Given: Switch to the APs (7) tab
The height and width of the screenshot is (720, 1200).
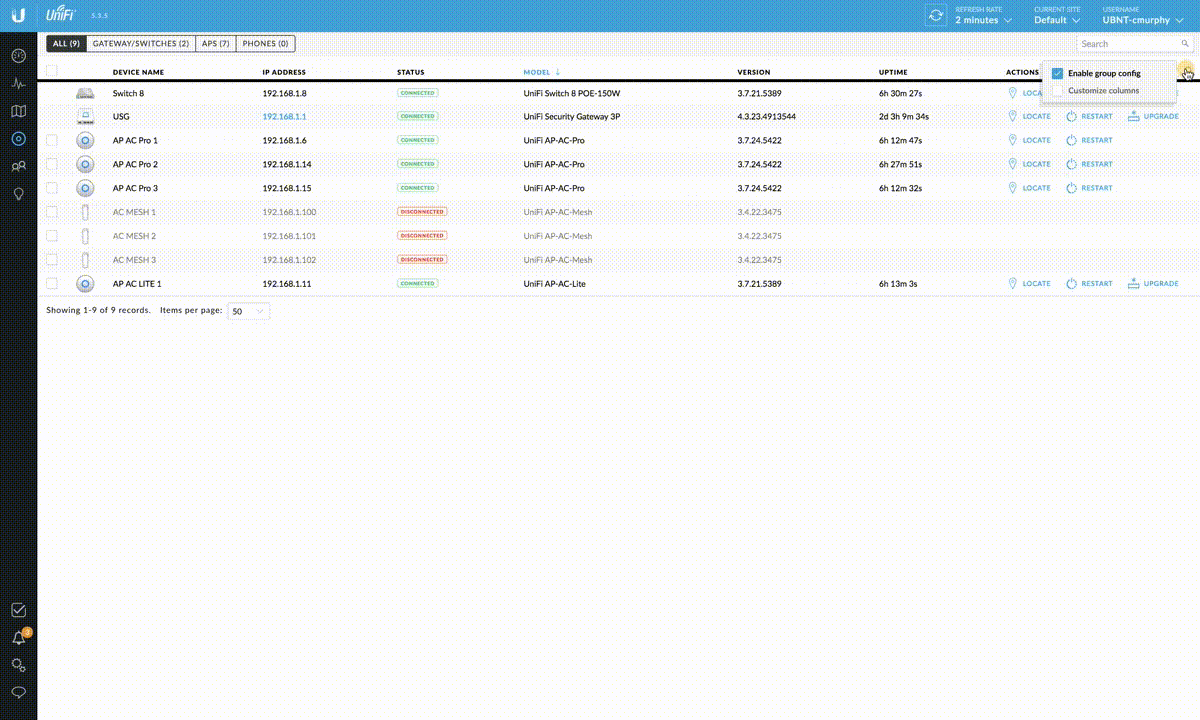Looking at the screenshot, I should pos(215,44).
